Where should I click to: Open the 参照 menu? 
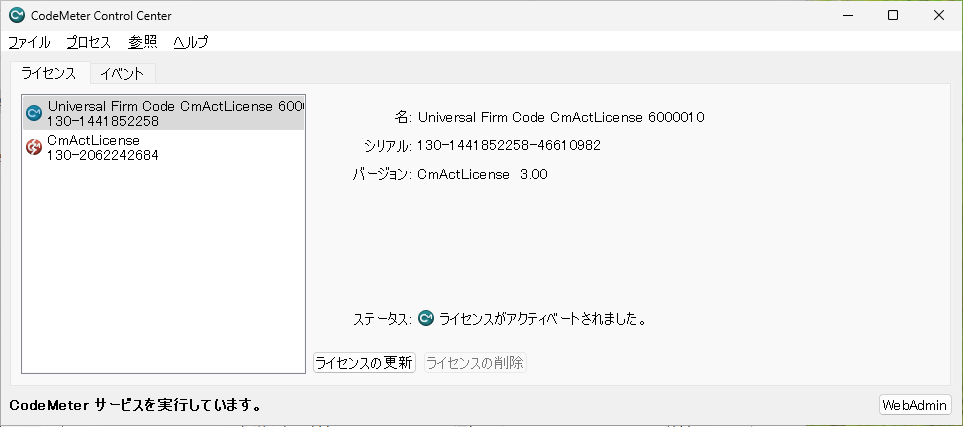click(143, 42)
